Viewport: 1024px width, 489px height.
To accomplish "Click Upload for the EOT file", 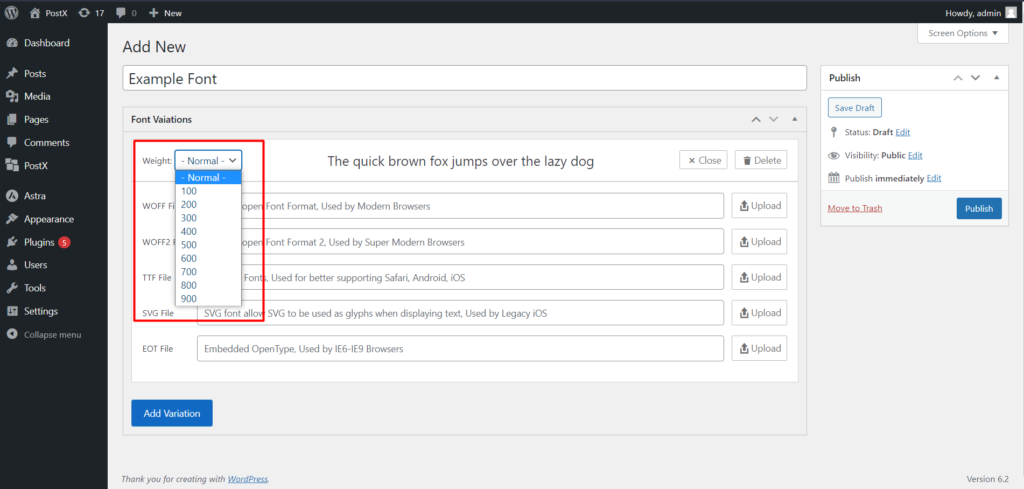I will (x=759, y=349).
